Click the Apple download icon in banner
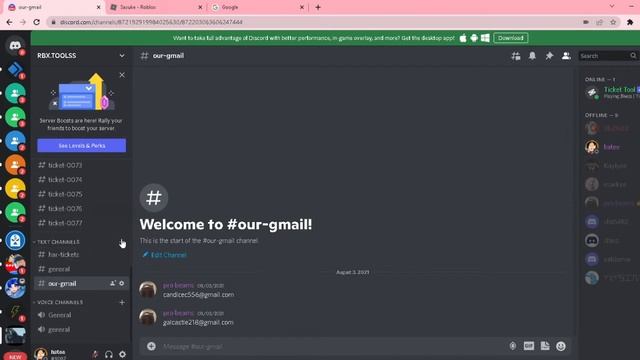This screenshot has height=360, width=640. pos(463,38)
